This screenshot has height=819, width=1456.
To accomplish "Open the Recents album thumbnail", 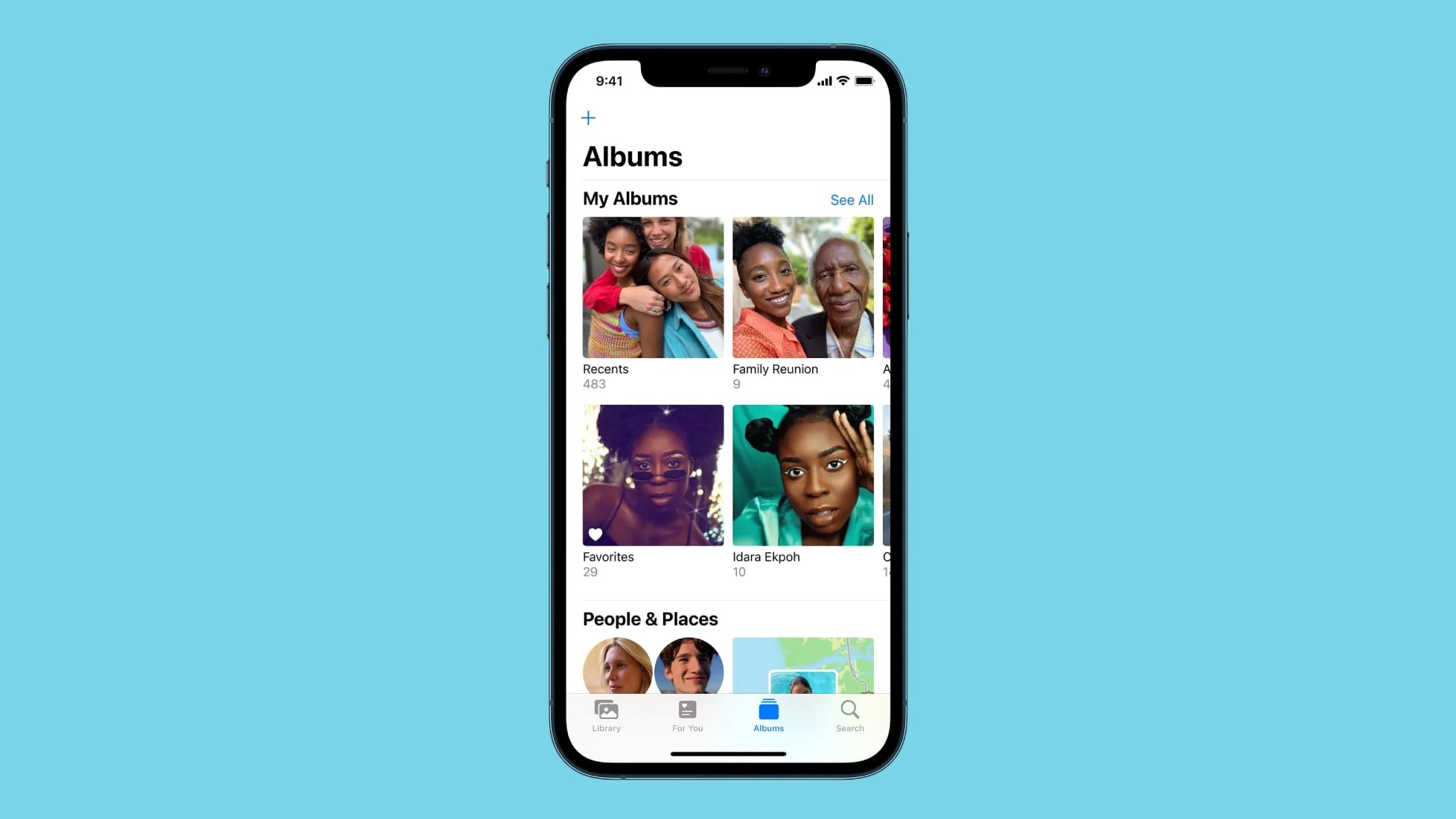I will click(653, 286).
